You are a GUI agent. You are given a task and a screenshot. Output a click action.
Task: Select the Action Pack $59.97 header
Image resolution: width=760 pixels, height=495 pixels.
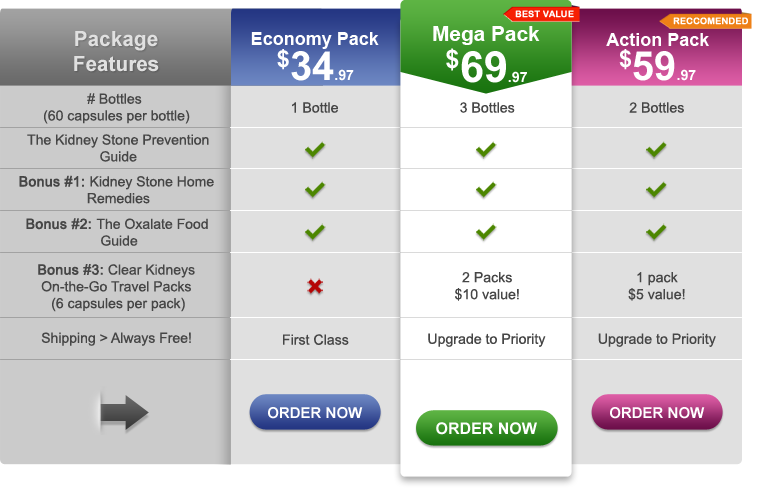click(657, 48)
